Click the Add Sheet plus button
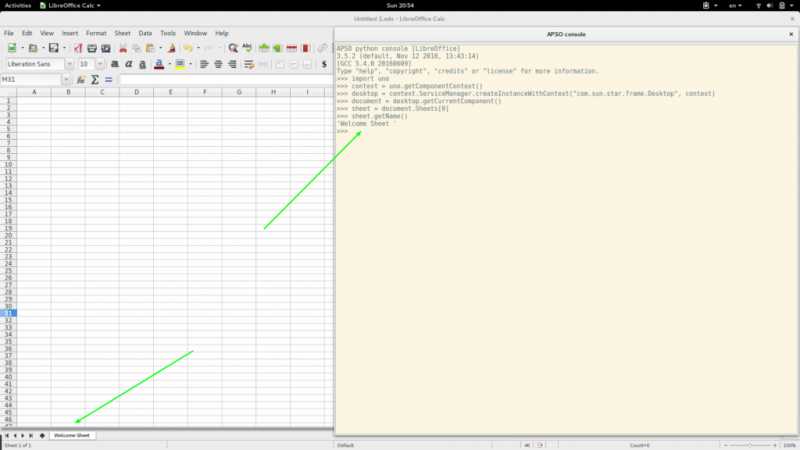Viewport: 800px width, 450px height. 42,435
